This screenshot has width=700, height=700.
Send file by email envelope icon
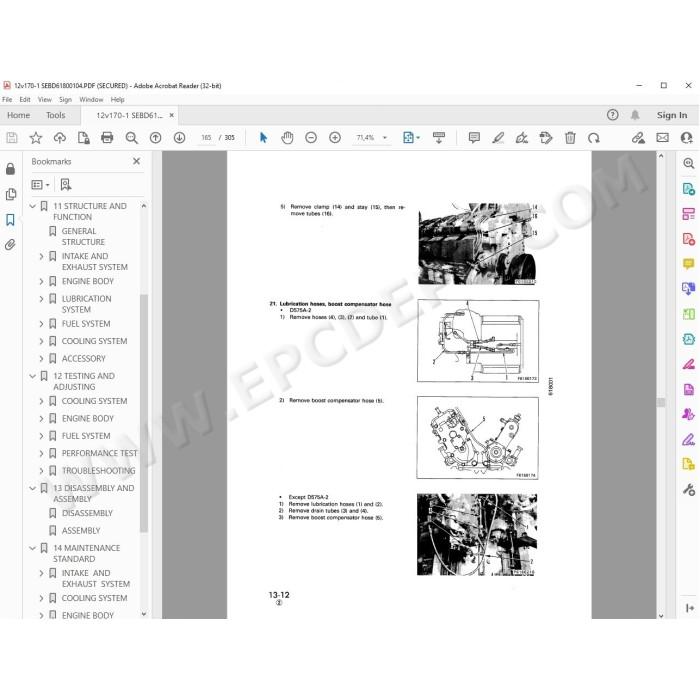[x=662, y=138]
